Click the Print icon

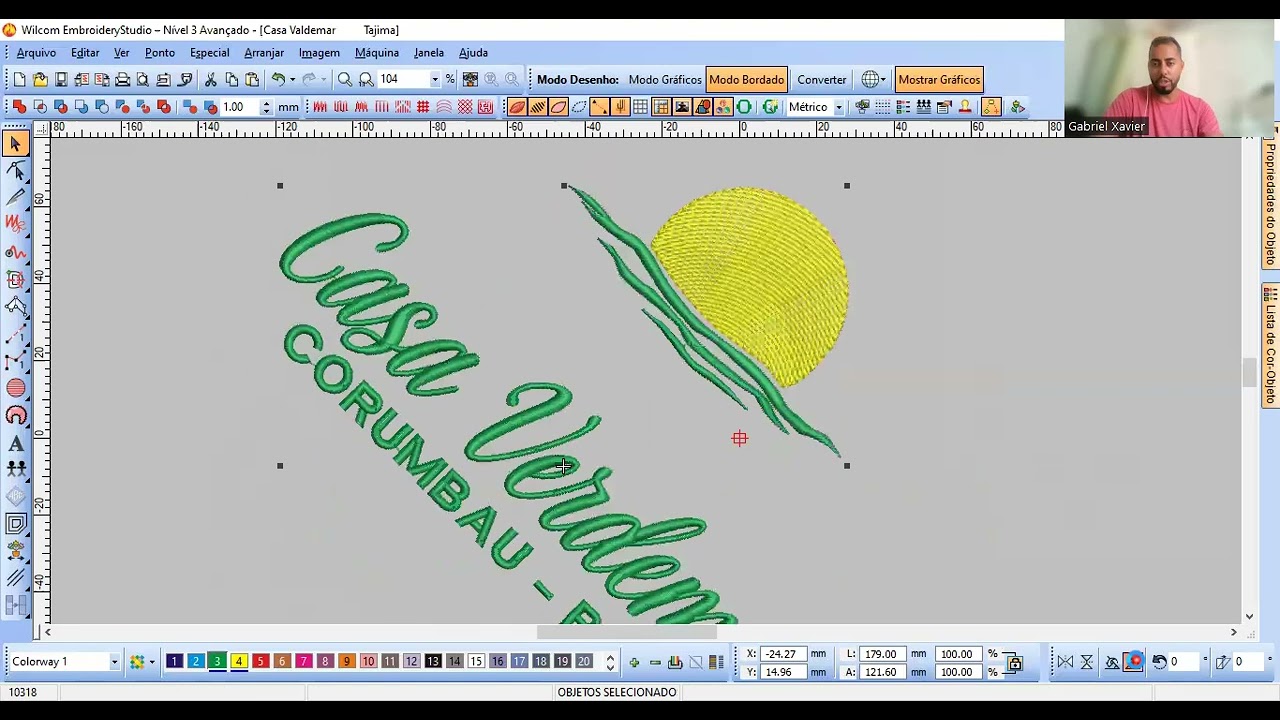tap(122, 79)
